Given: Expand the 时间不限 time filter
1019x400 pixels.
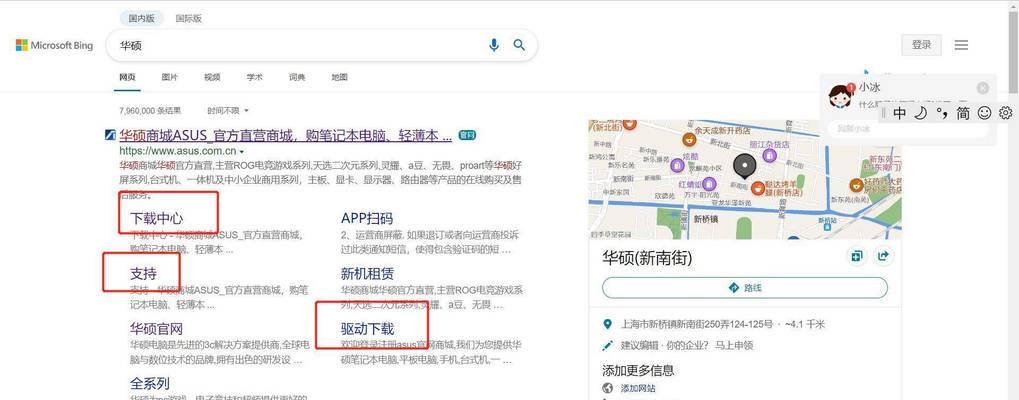Looking at the screenshot, I should point(227,111).
